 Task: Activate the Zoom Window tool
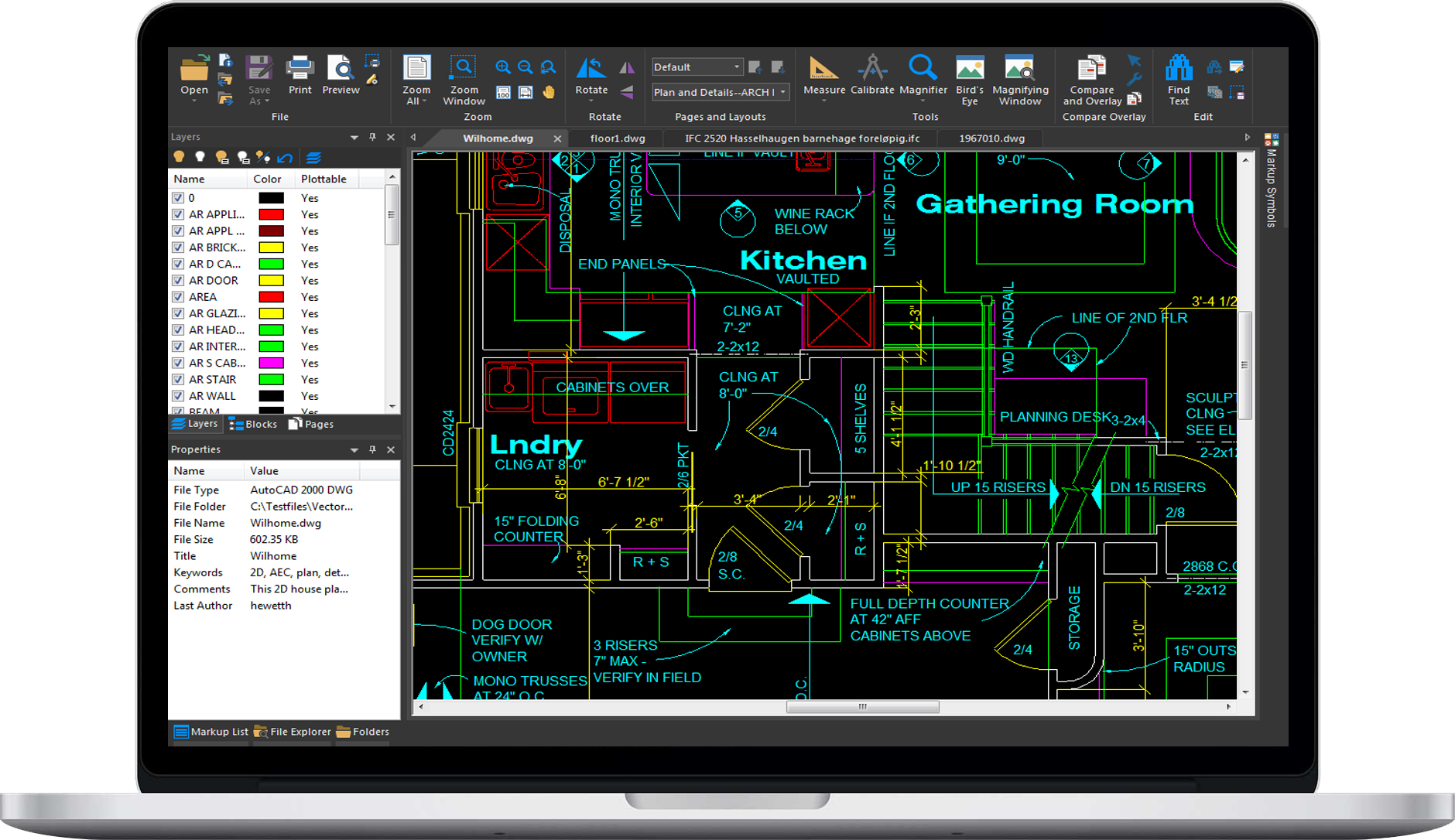(464, 67)
